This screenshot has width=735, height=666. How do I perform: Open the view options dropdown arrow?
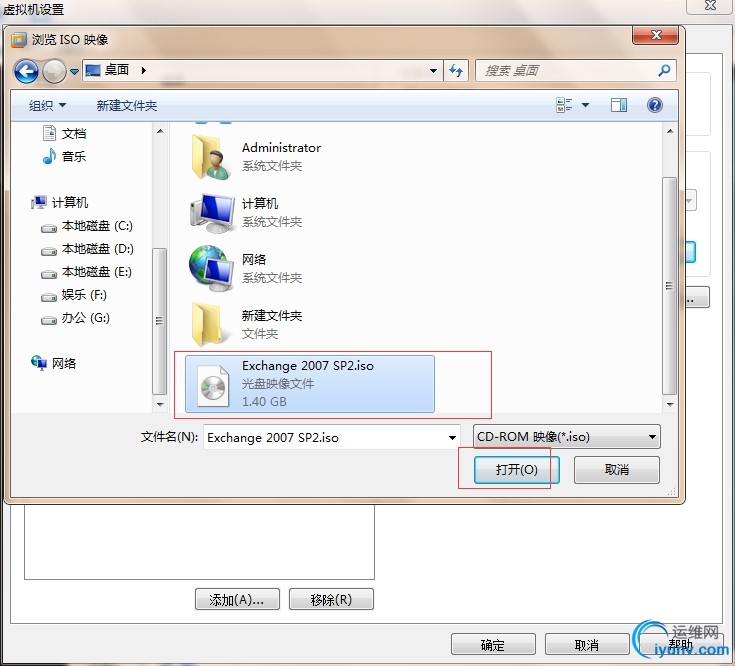(x=585, y=105)
